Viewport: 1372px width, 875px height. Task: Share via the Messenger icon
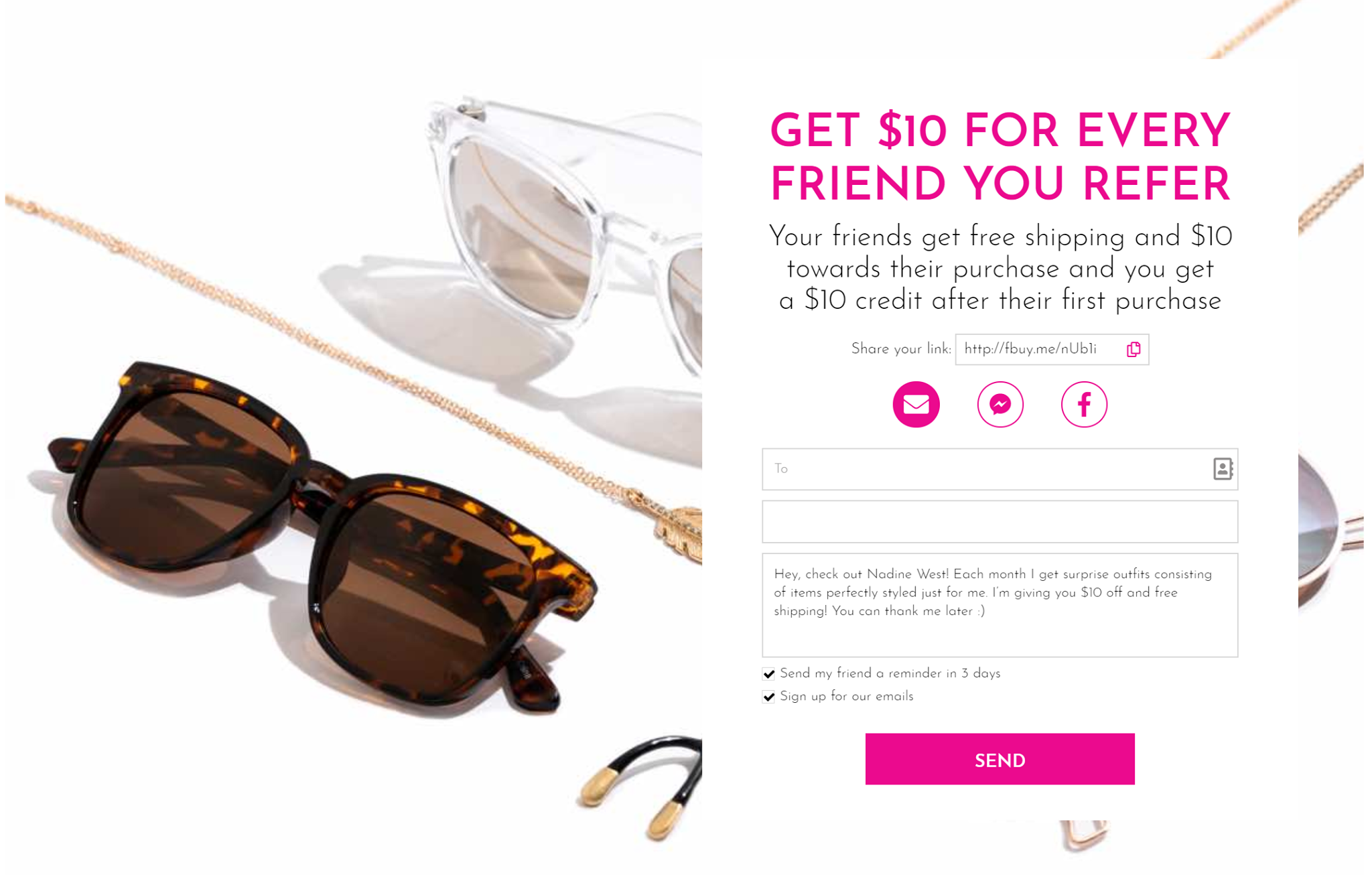(x=1000, y=404)
